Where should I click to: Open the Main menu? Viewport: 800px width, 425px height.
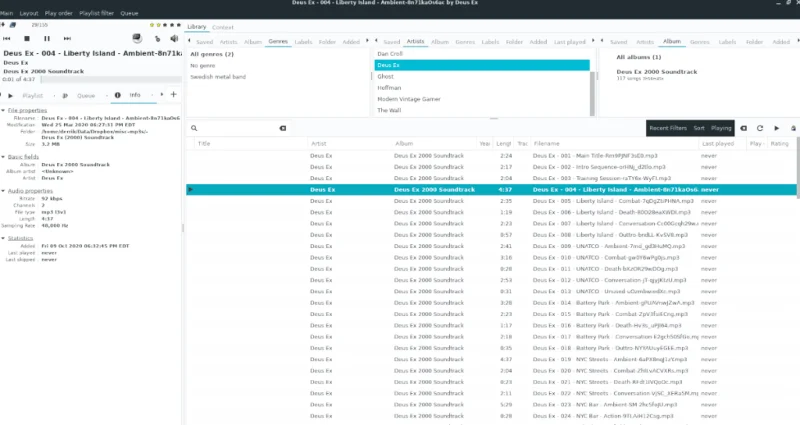(7, 13)
